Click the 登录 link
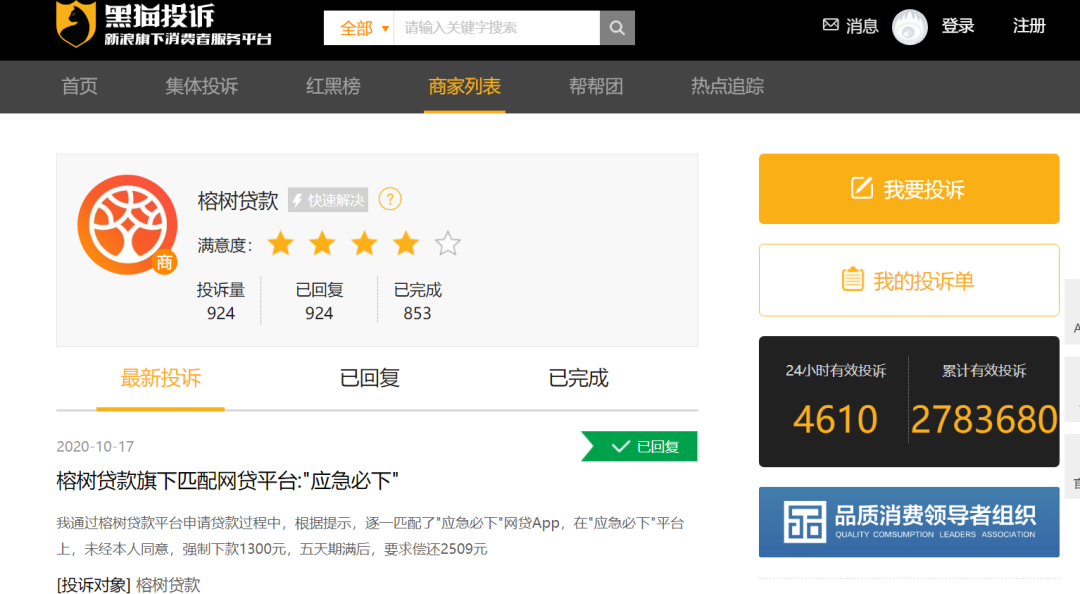The width and height of the screenshot is (1080, 594). 958,26
